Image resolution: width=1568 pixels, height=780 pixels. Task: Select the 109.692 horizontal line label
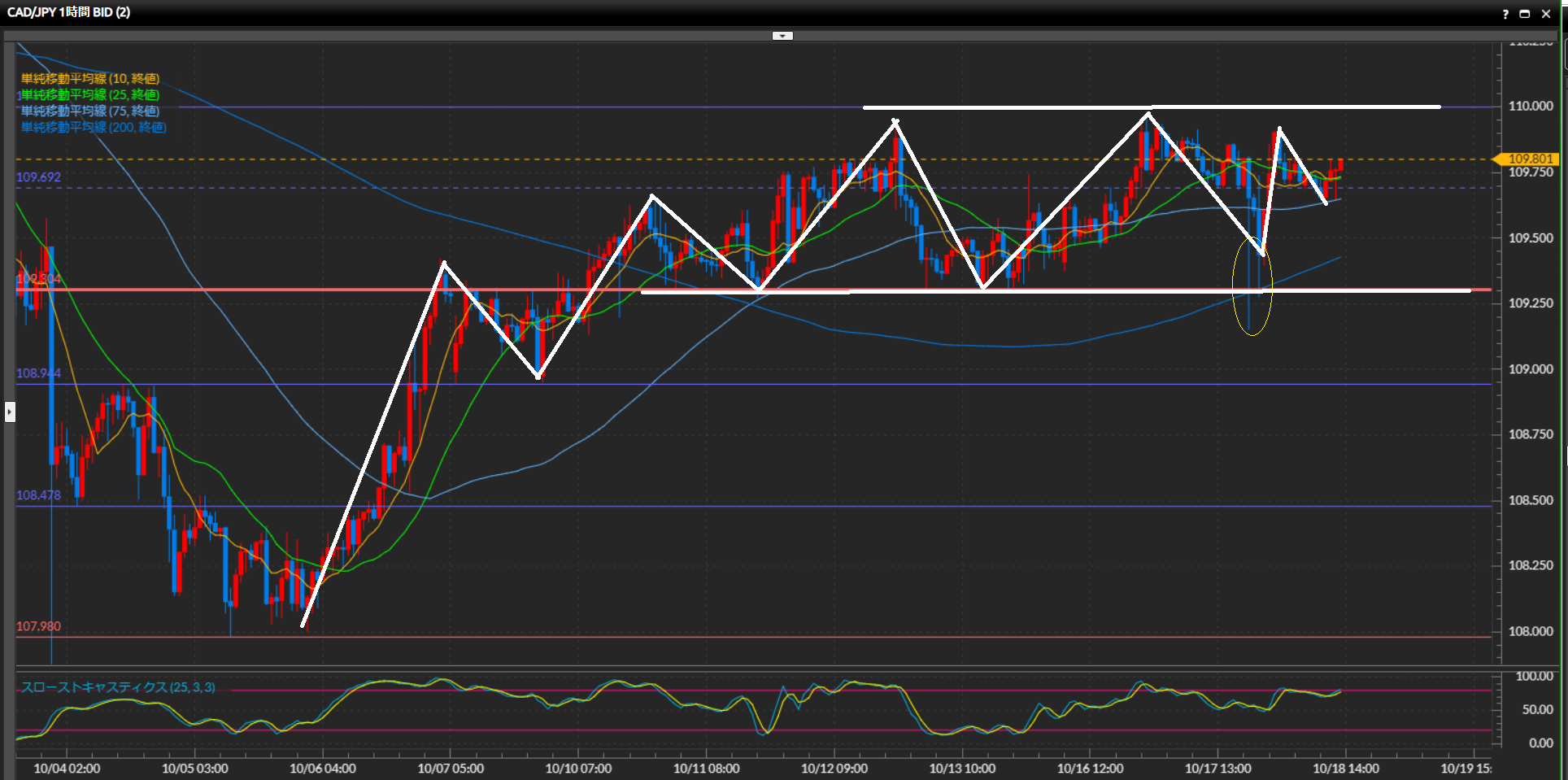click(38, 177)
